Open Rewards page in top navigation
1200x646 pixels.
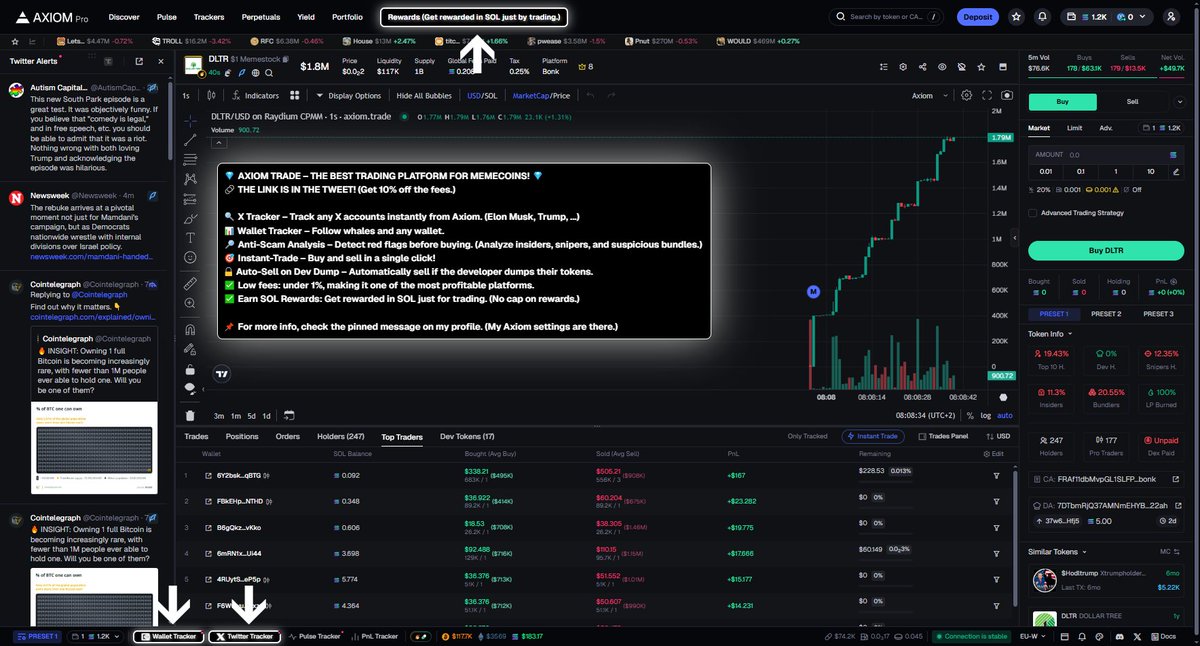click(x=474, y=17)
